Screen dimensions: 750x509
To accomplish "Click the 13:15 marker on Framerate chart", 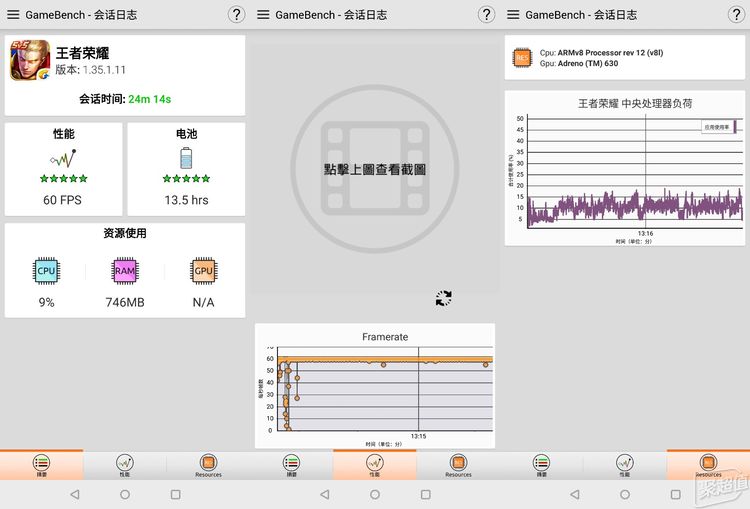I will click(x=419, y=436).
